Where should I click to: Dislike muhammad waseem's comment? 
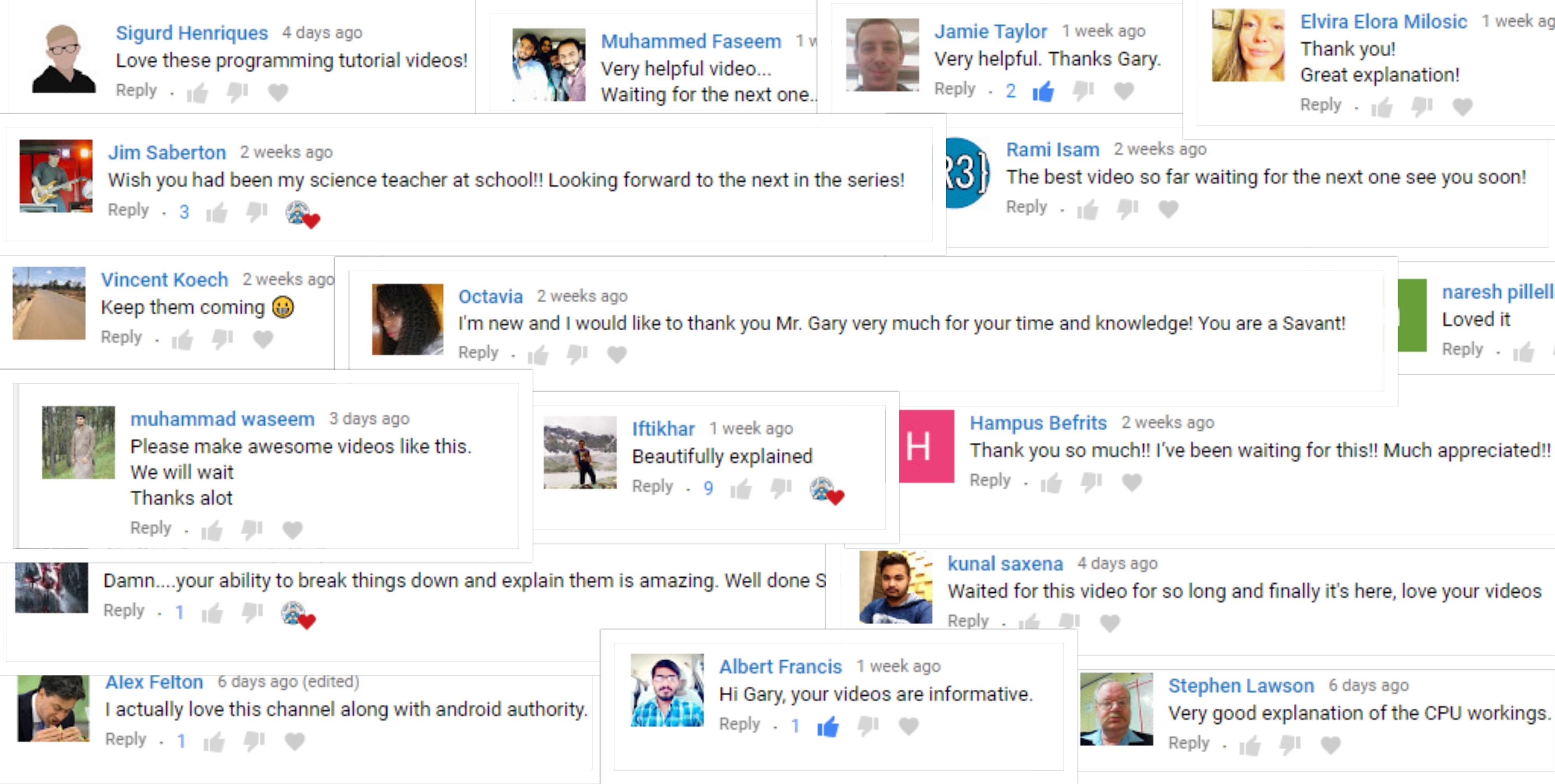pos(252,530)
